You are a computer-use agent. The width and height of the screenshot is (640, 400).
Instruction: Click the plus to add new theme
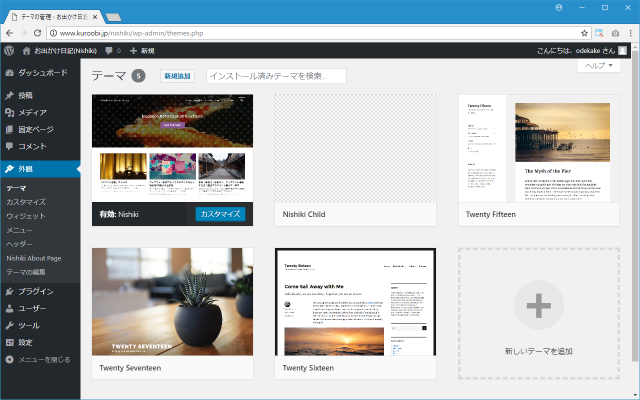click(539, 305)
